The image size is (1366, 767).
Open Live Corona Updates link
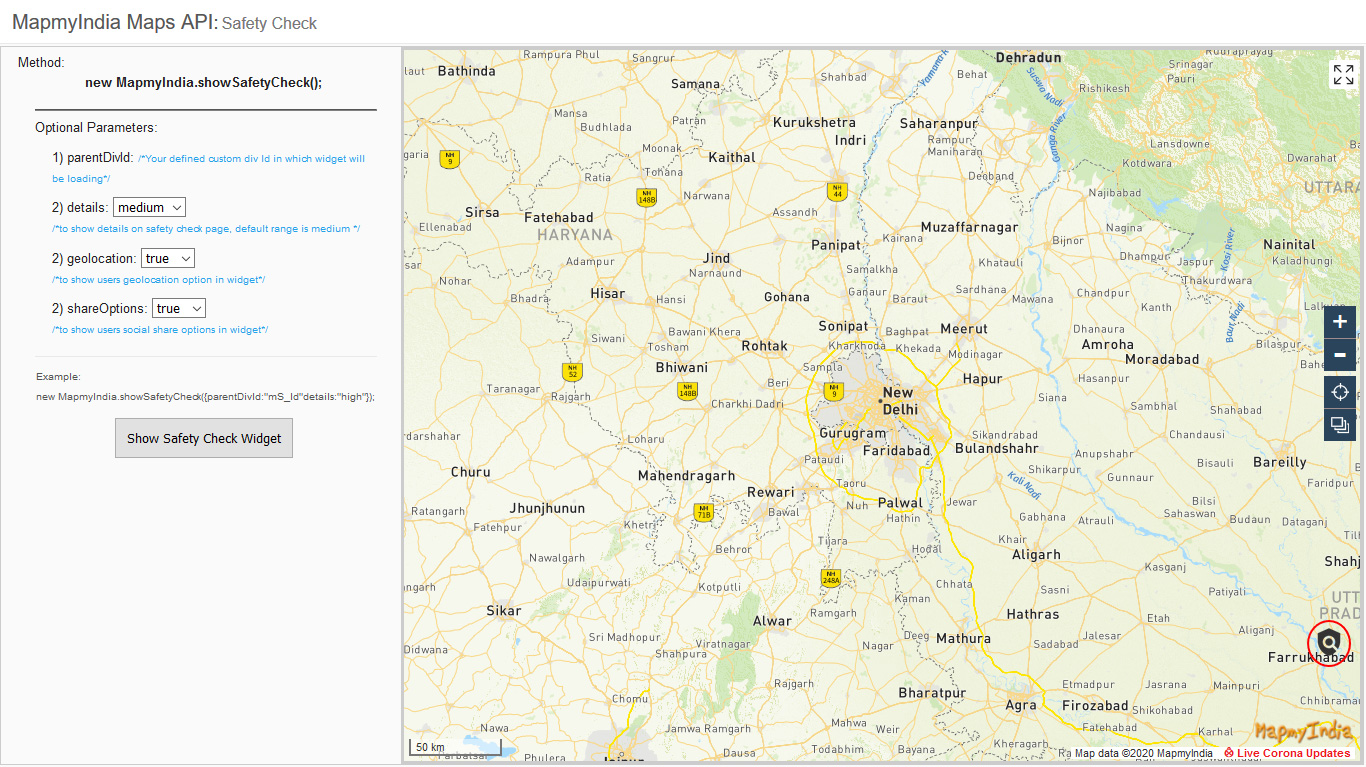click(x=1287, y=753)
